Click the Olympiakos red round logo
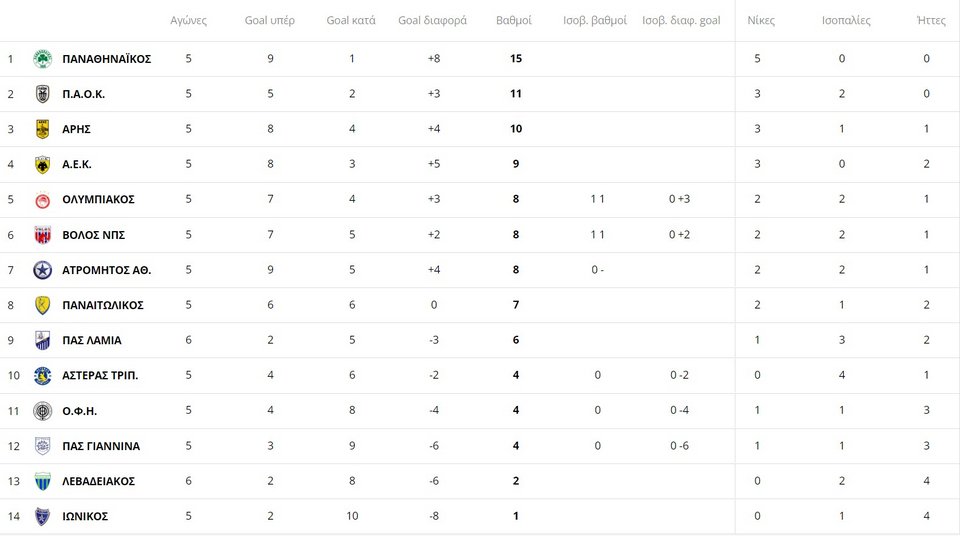Image resolution: width=960 pixels, height=536 pixels. click(42, 200)
